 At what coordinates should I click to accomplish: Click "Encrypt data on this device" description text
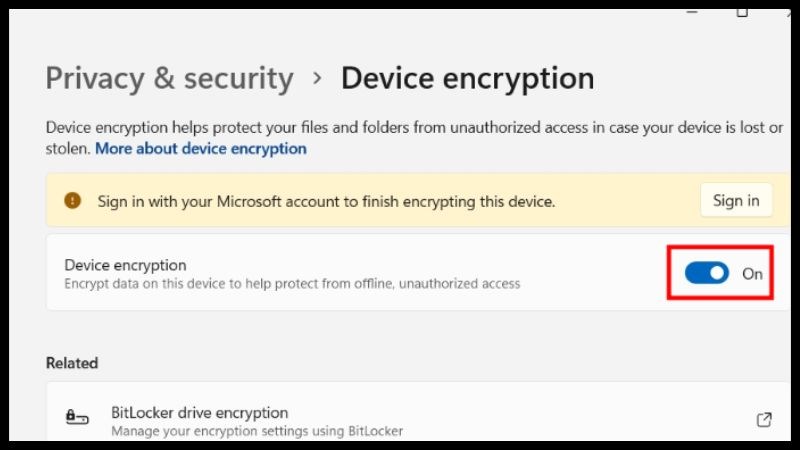click(292, 284)
